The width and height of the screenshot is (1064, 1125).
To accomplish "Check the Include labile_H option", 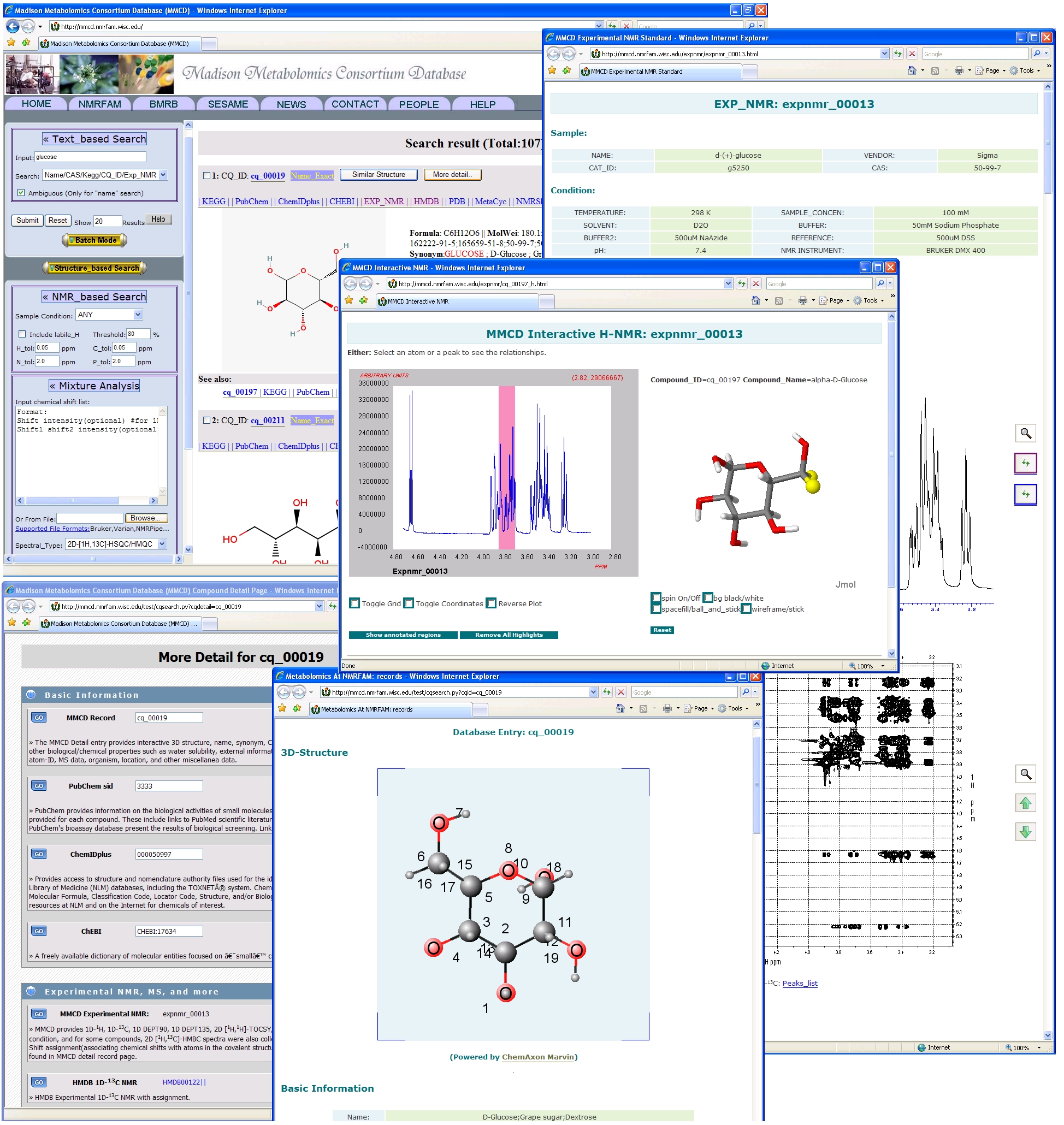I will click(x=22, y=335).
